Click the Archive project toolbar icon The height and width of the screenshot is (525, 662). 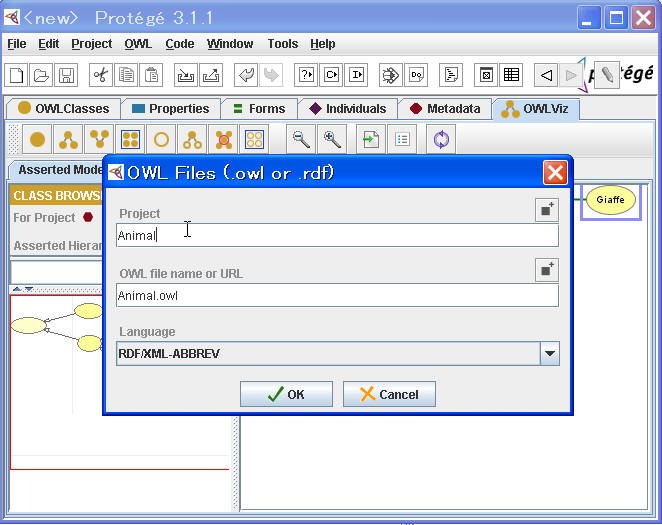pos(186,75)
